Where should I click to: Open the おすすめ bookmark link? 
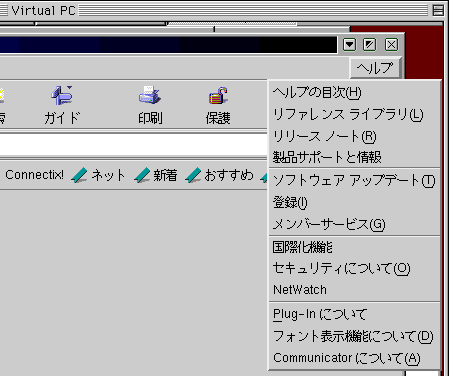coord(219,175)
